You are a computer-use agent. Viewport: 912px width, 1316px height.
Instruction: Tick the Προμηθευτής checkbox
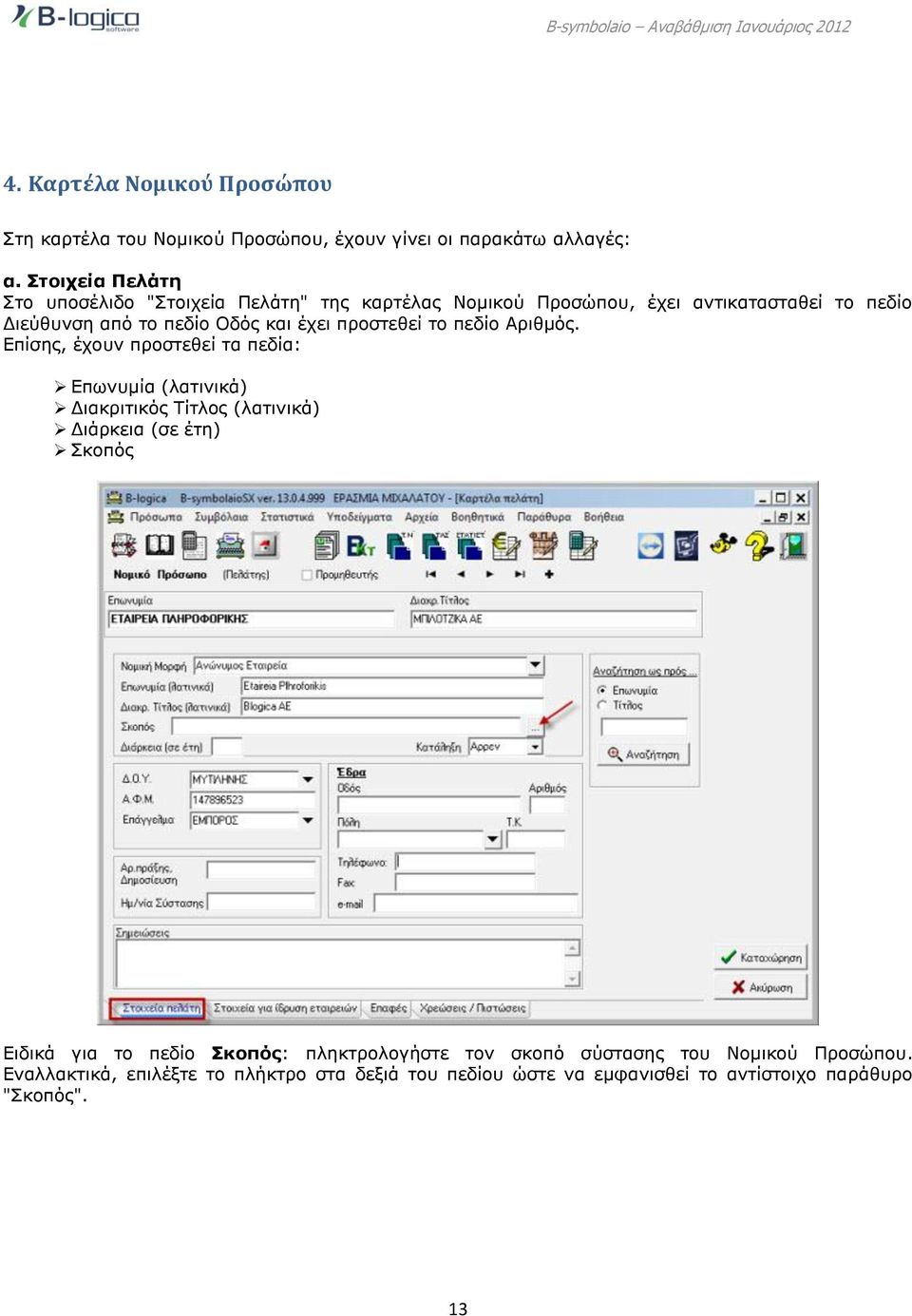coord(307,575)
